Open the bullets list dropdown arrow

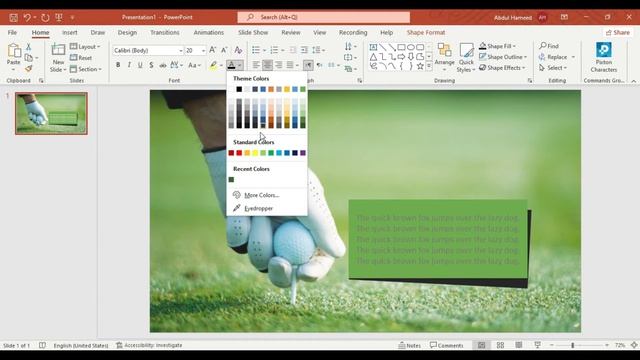pyautogui.click(x=264, y=50)
